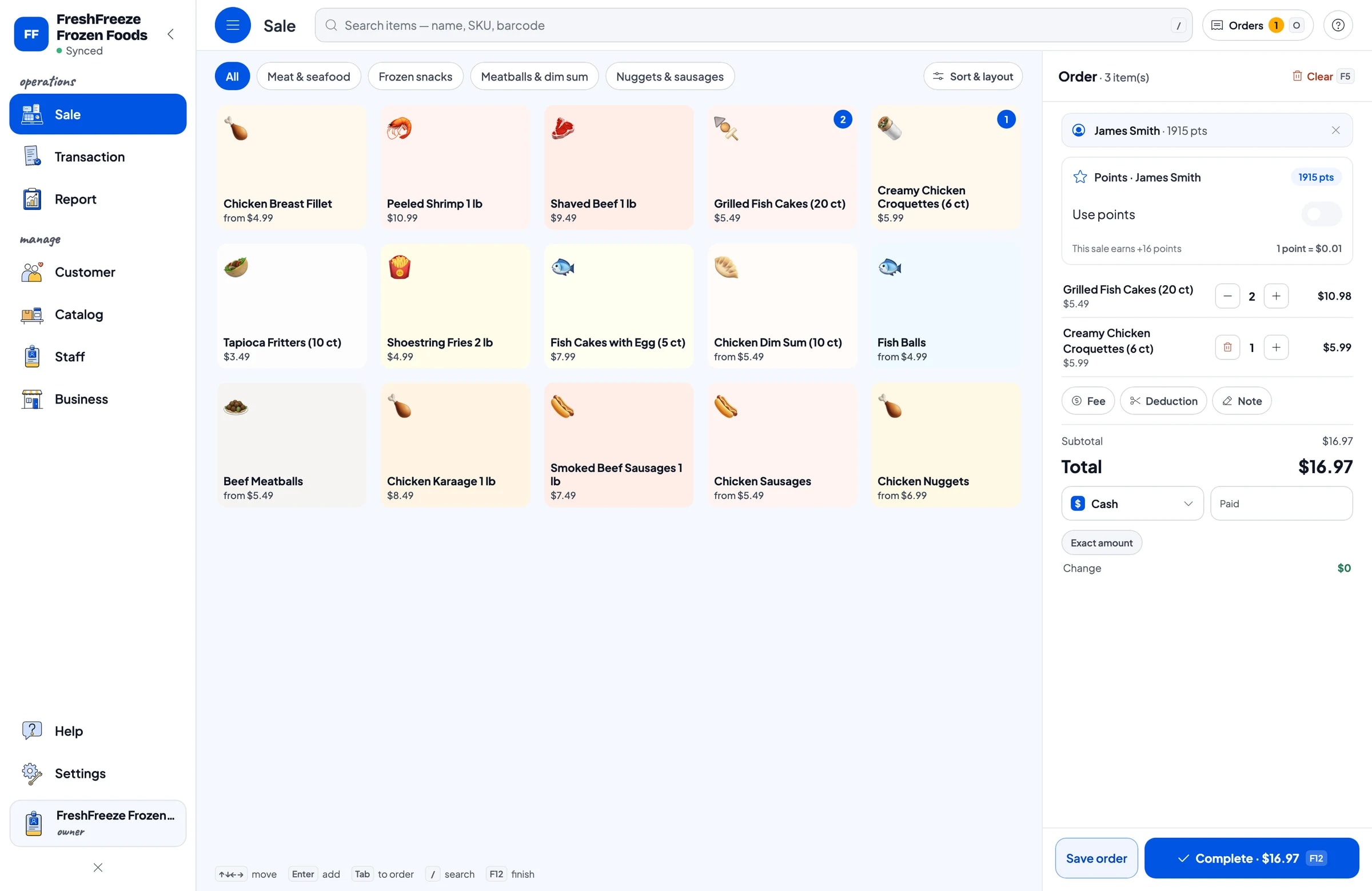This screenshot has height=891, width=1372.
Task: Complete the sale for $16.97
Action: click(1251, 858)
